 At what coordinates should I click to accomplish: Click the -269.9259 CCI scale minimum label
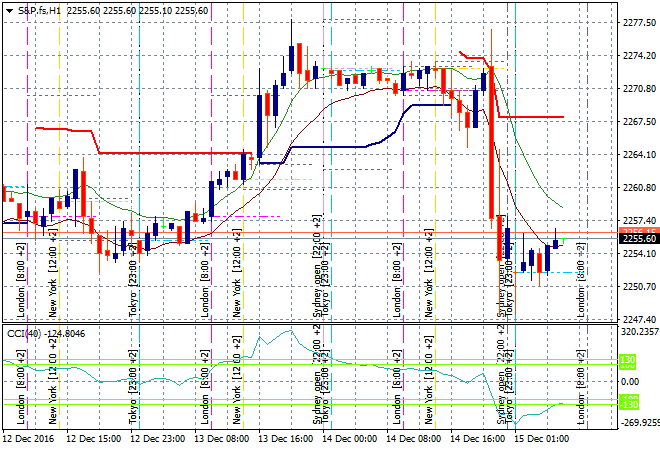tap(638, 421)
